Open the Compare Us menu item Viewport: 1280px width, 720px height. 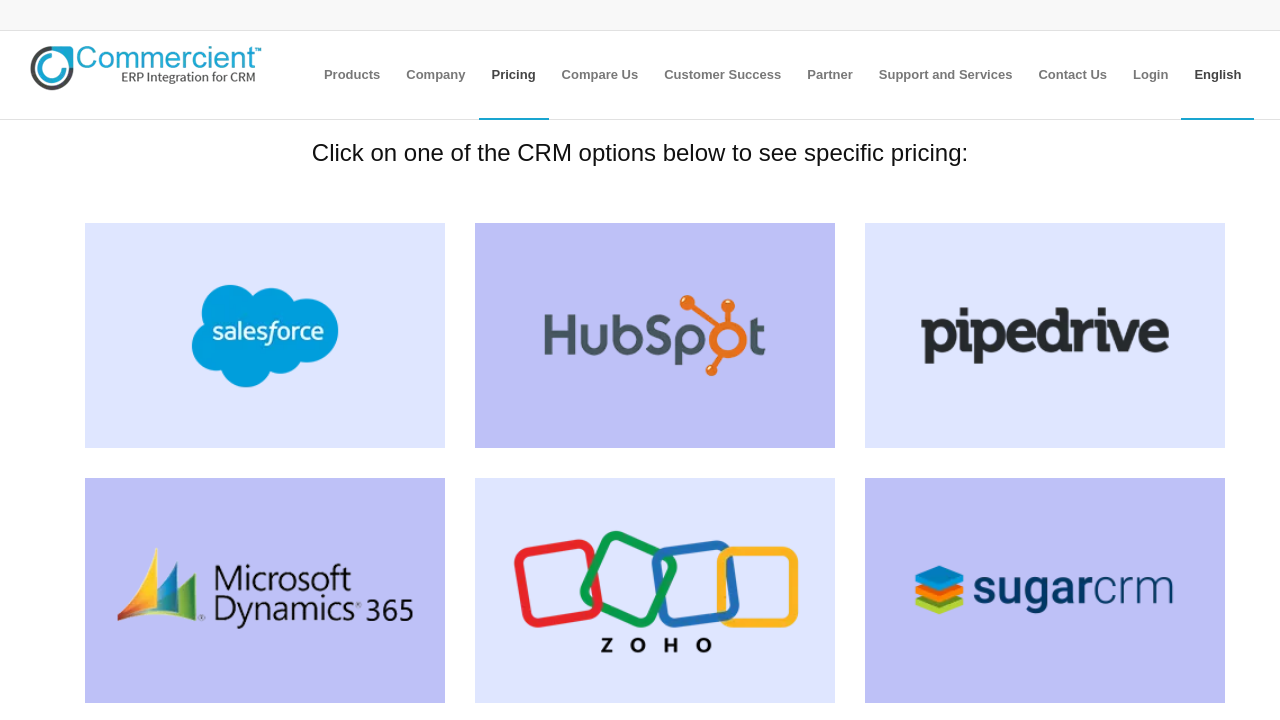pos(599,75)
